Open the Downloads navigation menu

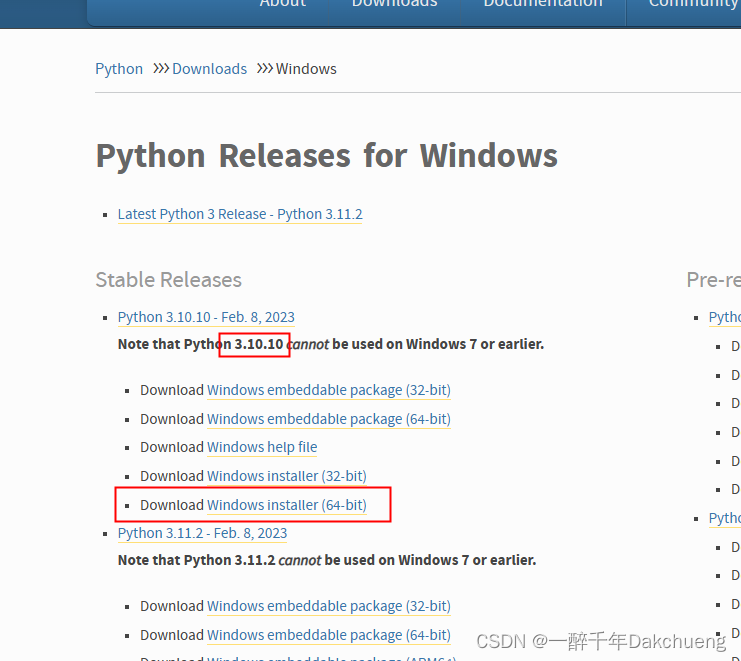[x=394, y=4]
